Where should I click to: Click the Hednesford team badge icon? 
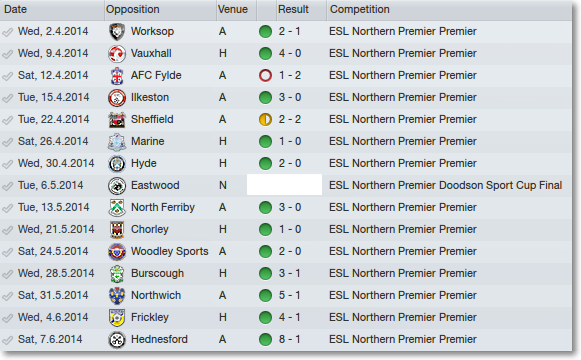[x=117, y=340]
